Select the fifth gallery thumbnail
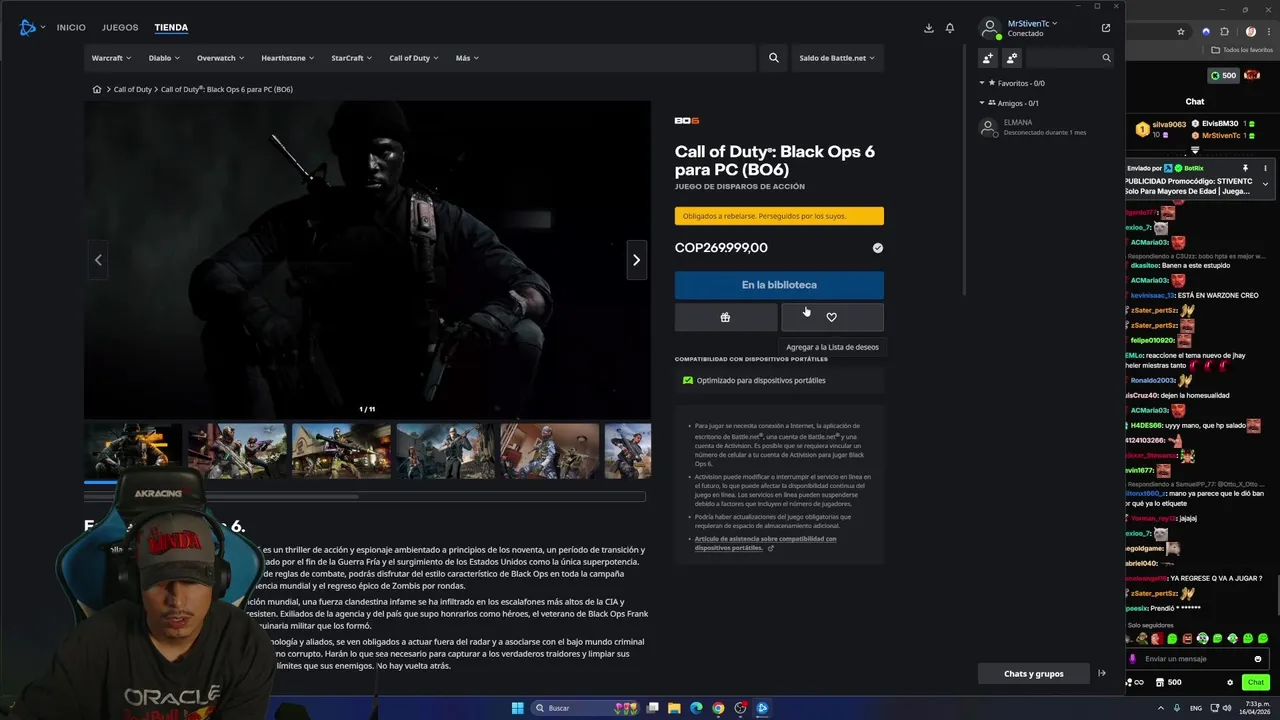This screenshot has width=1280, height=720. click(550, 451)
